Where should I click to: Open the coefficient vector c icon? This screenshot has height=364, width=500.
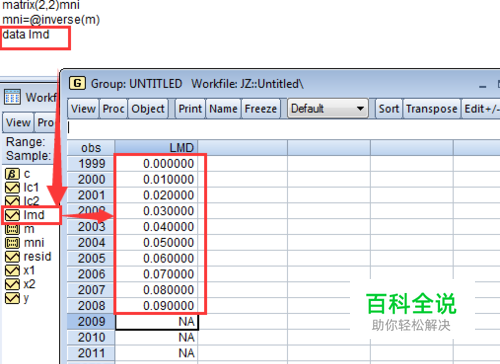point(12,174)
